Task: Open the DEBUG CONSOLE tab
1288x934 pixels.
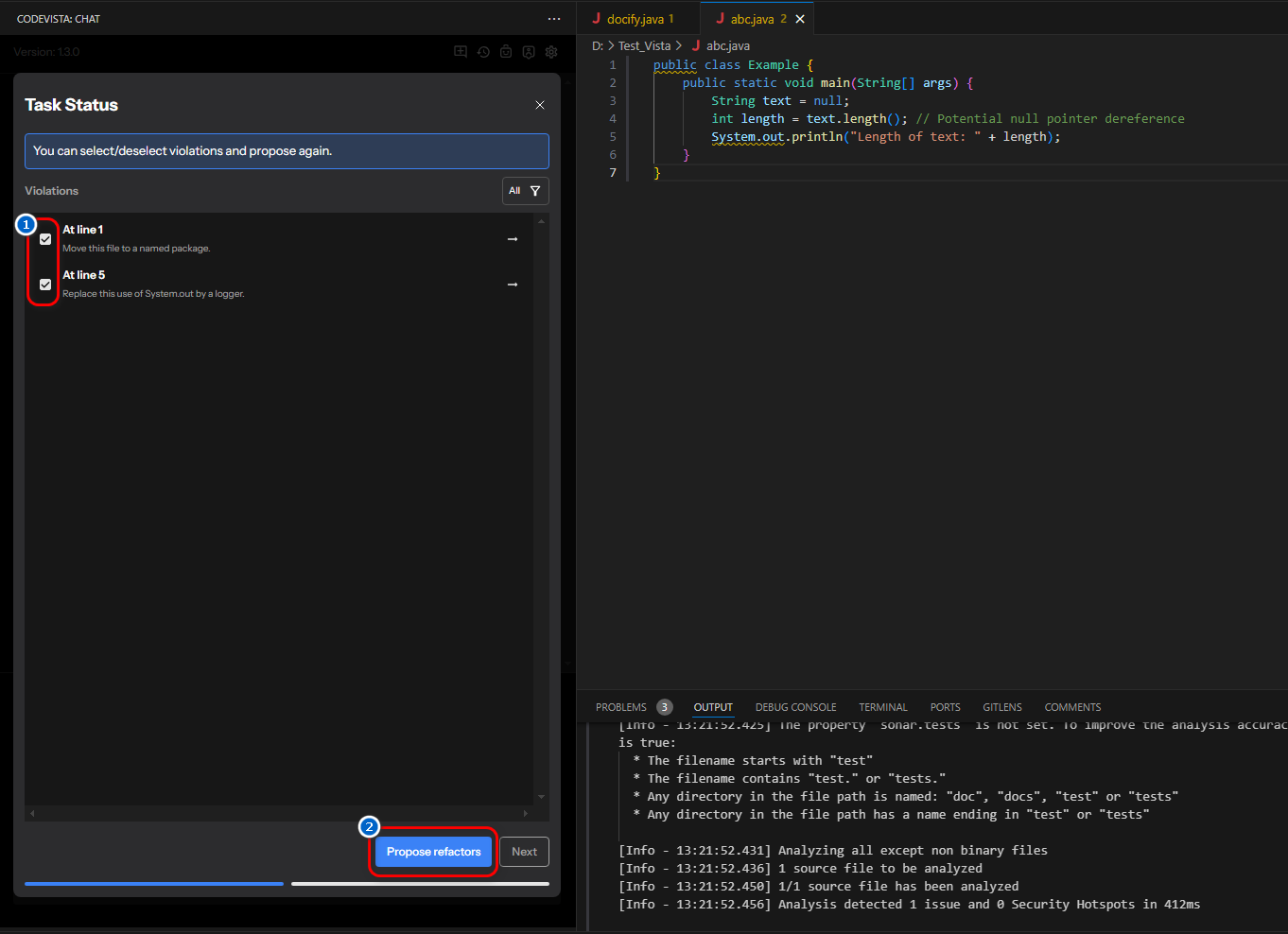Action: (x=795, y=707)
